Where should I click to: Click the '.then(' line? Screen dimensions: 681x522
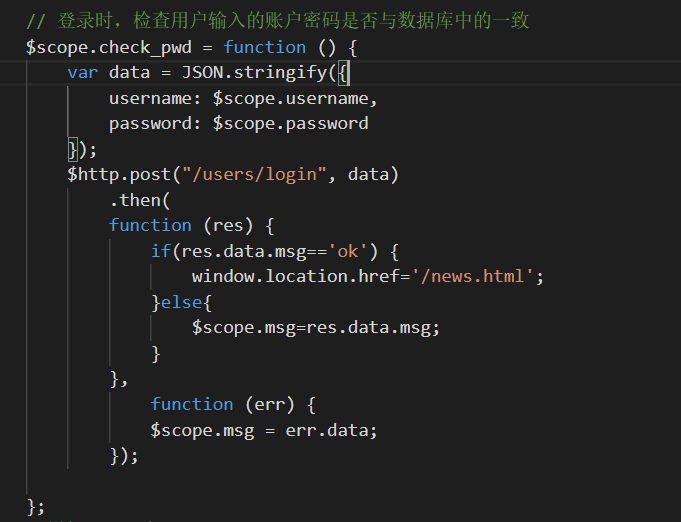pyautogui.click(x=140, y=200)
